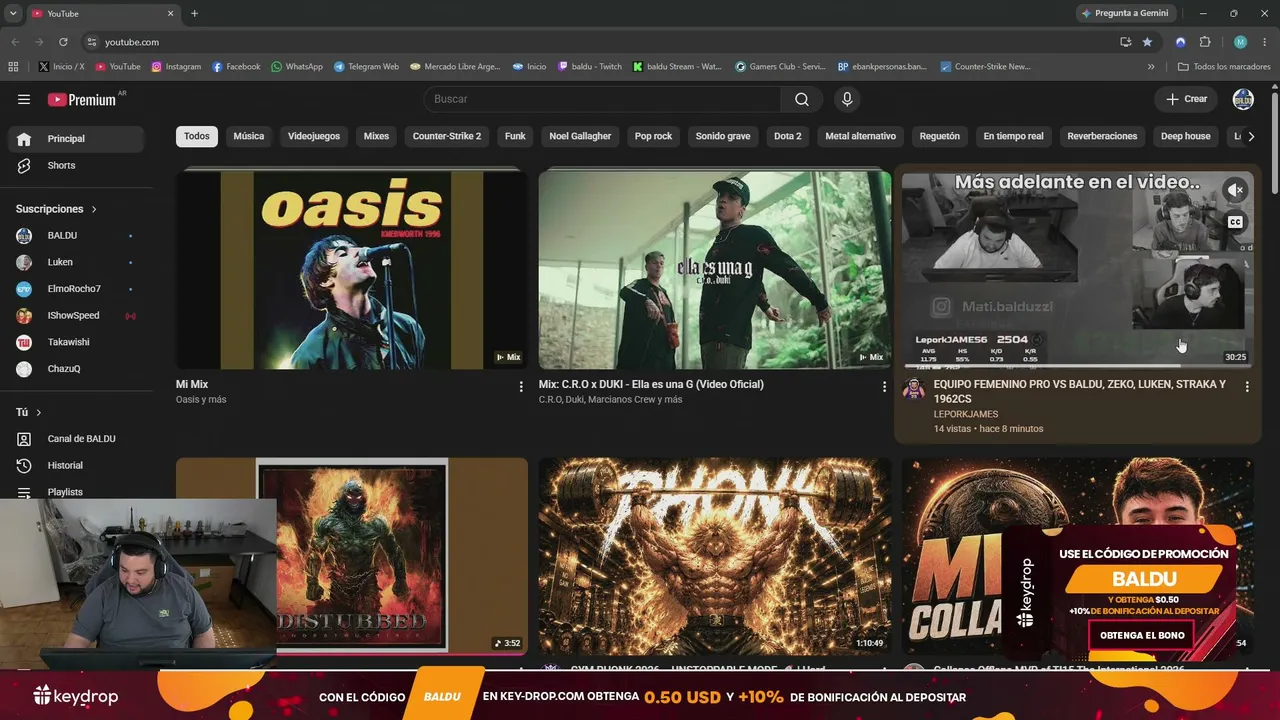Select the Deep house filter chip
The image size is (1280, 720).
1186,136
